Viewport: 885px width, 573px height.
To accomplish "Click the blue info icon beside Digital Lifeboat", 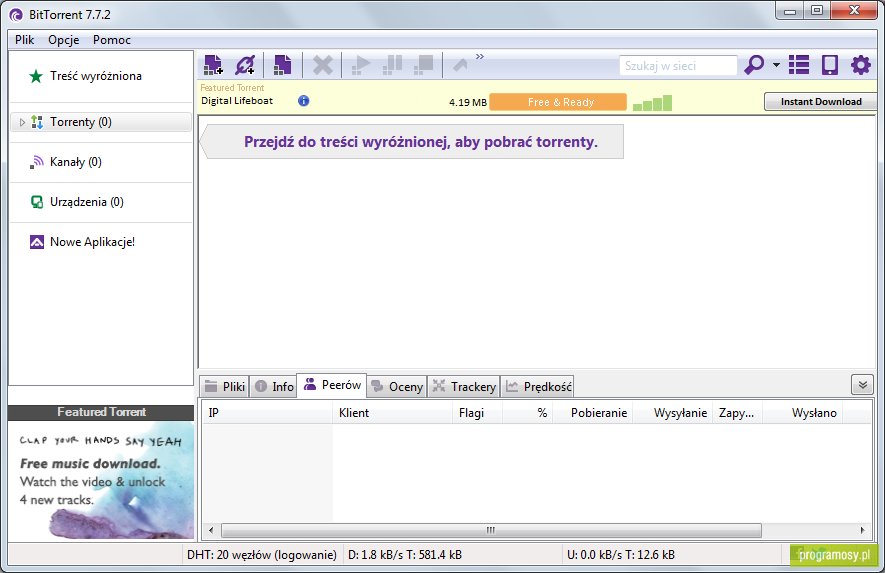I will (x=304, y=100).
